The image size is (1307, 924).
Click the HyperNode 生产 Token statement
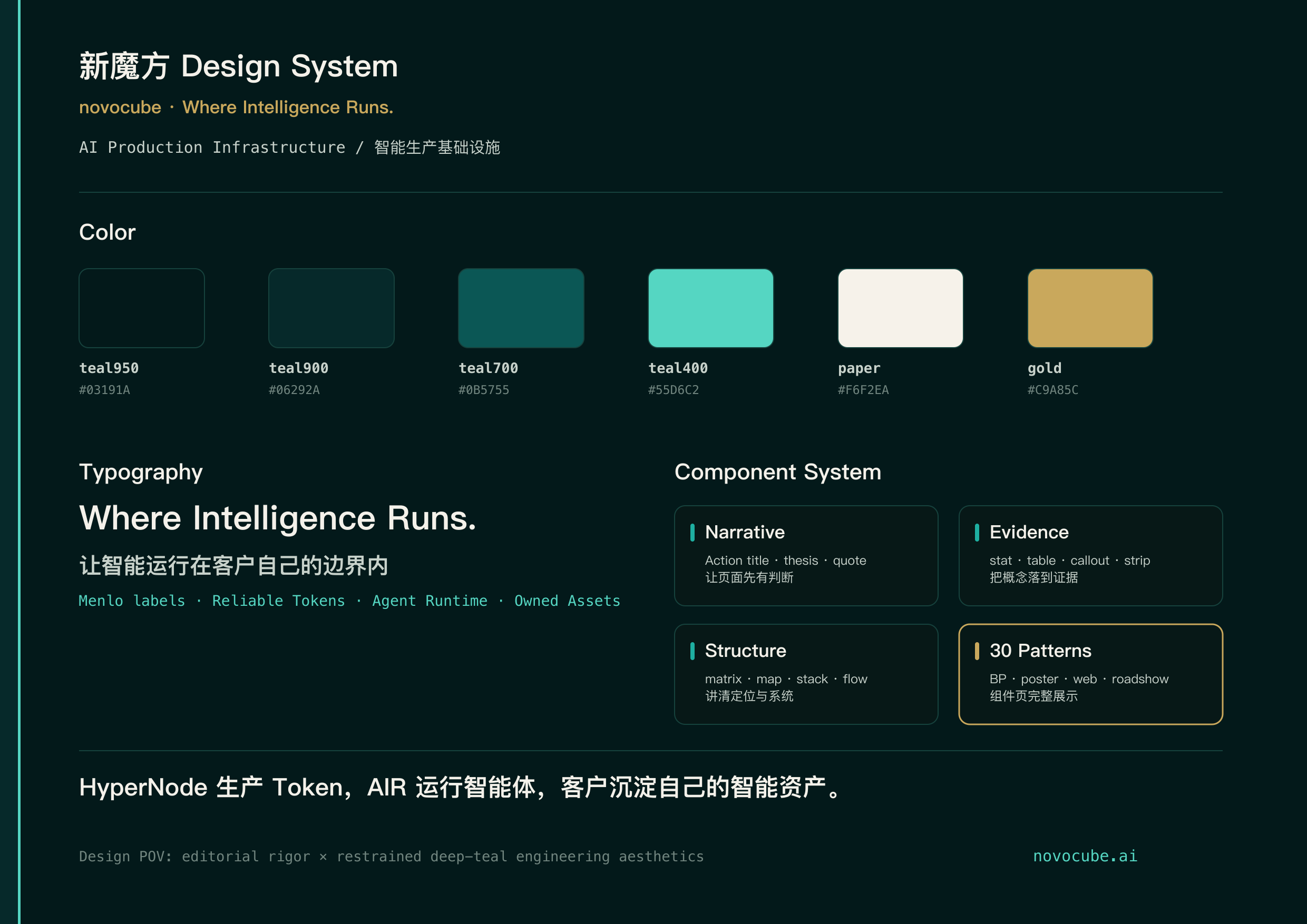tap(460, 788)
